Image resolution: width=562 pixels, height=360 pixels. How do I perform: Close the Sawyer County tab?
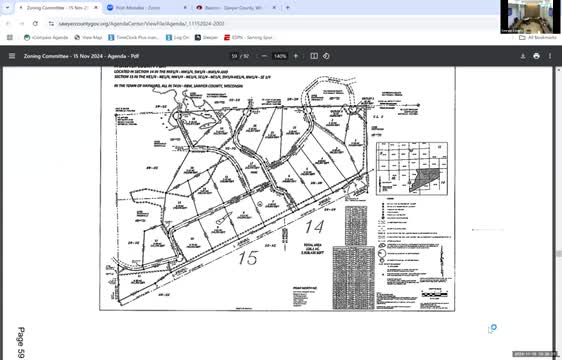[x=274, y=8]
